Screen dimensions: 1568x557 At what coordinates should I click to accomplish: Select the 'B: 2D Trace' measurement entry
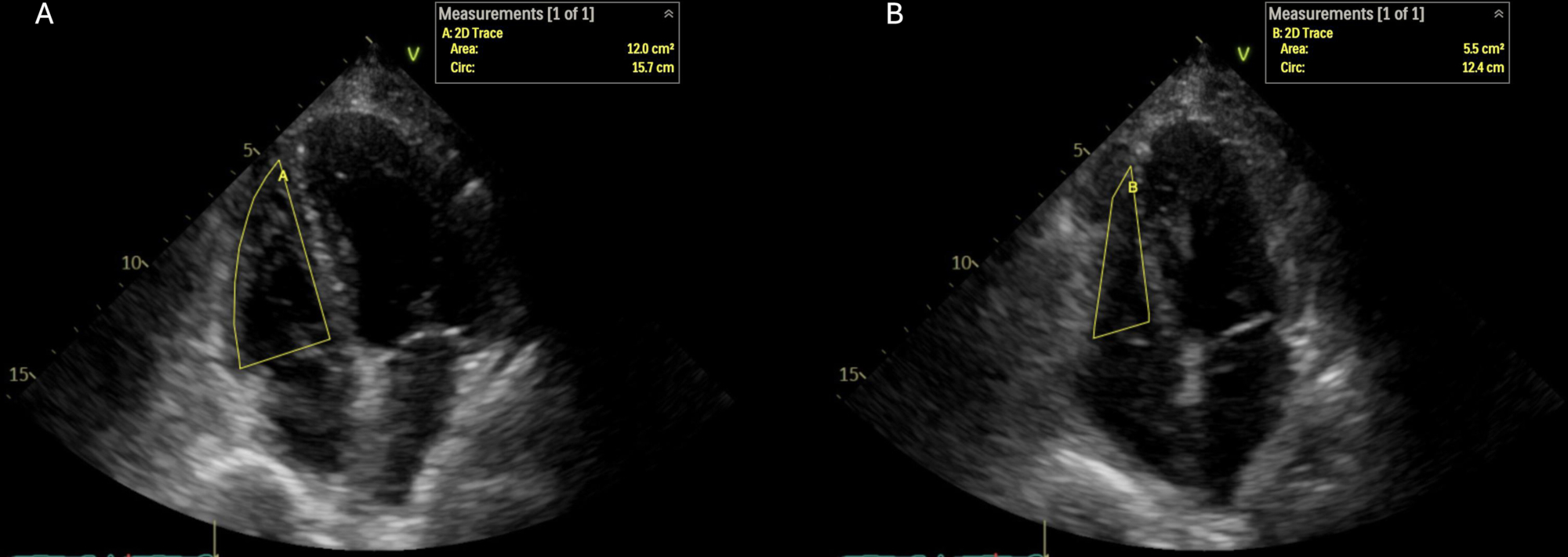tap(1302, 33)
